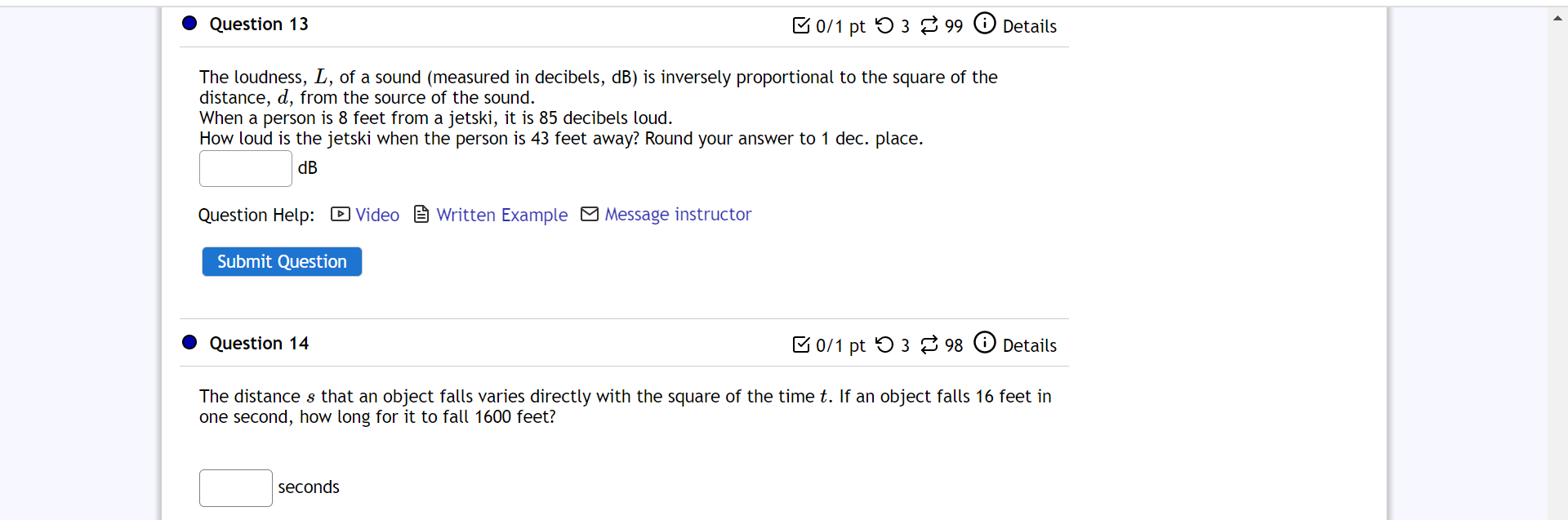
Task: Open the Video help icon for Question 13
Action: (x=340, y=214)
